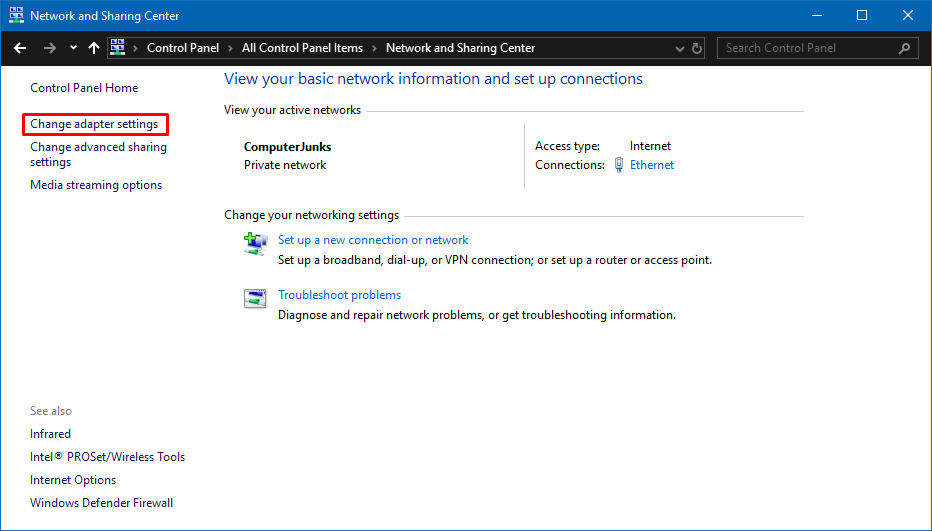Select the Control Panel breadcrumb
Screen dimensions: 932x531
click(x=181, y=48)
